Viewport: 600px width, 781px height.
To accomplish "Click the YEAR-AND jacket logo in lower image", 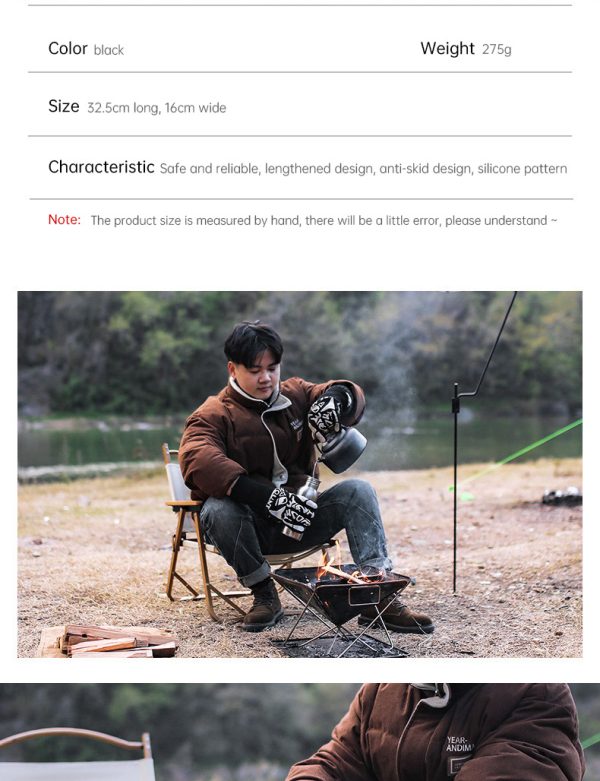I will point(459,744).
